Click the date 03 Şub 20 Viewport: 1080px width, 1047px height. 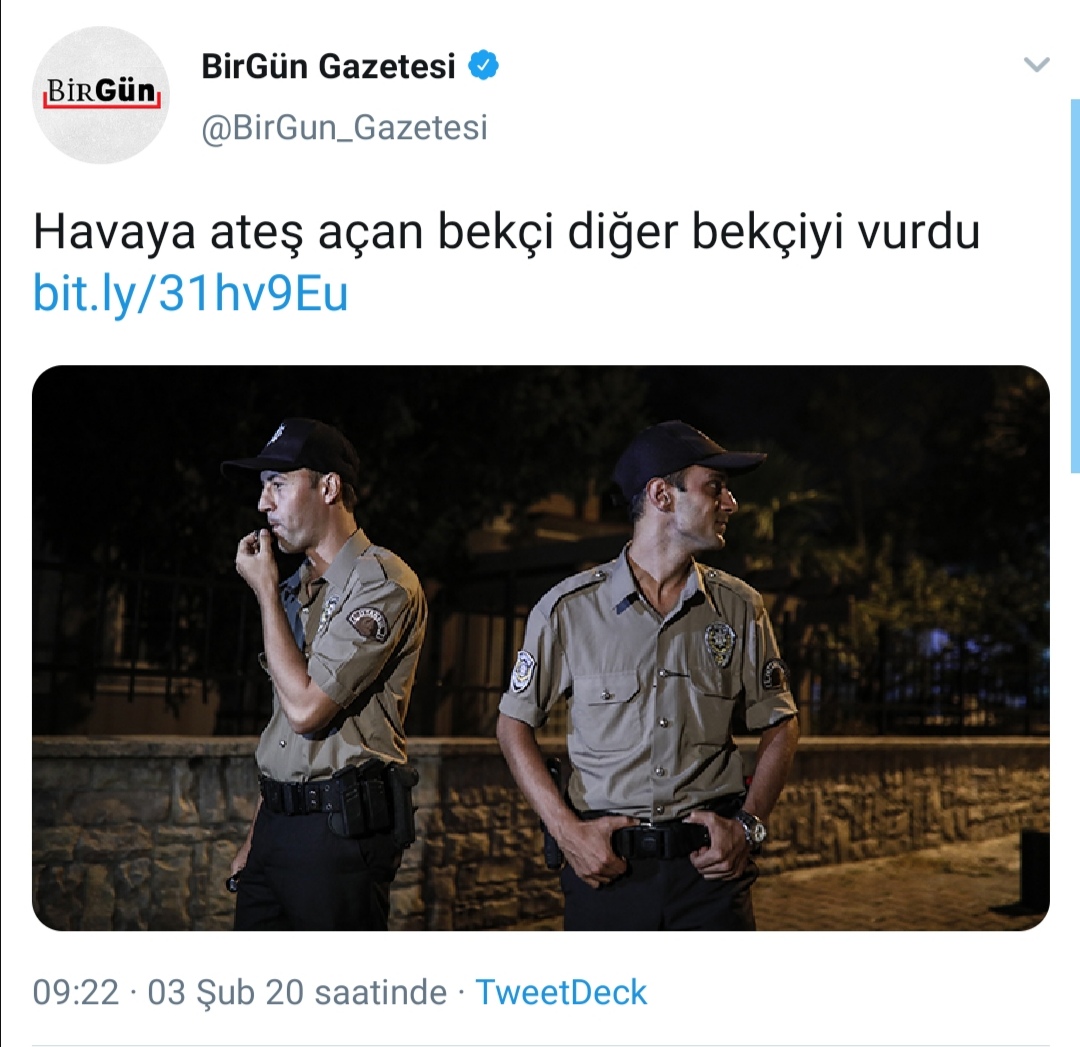click(x=226, y=993)
